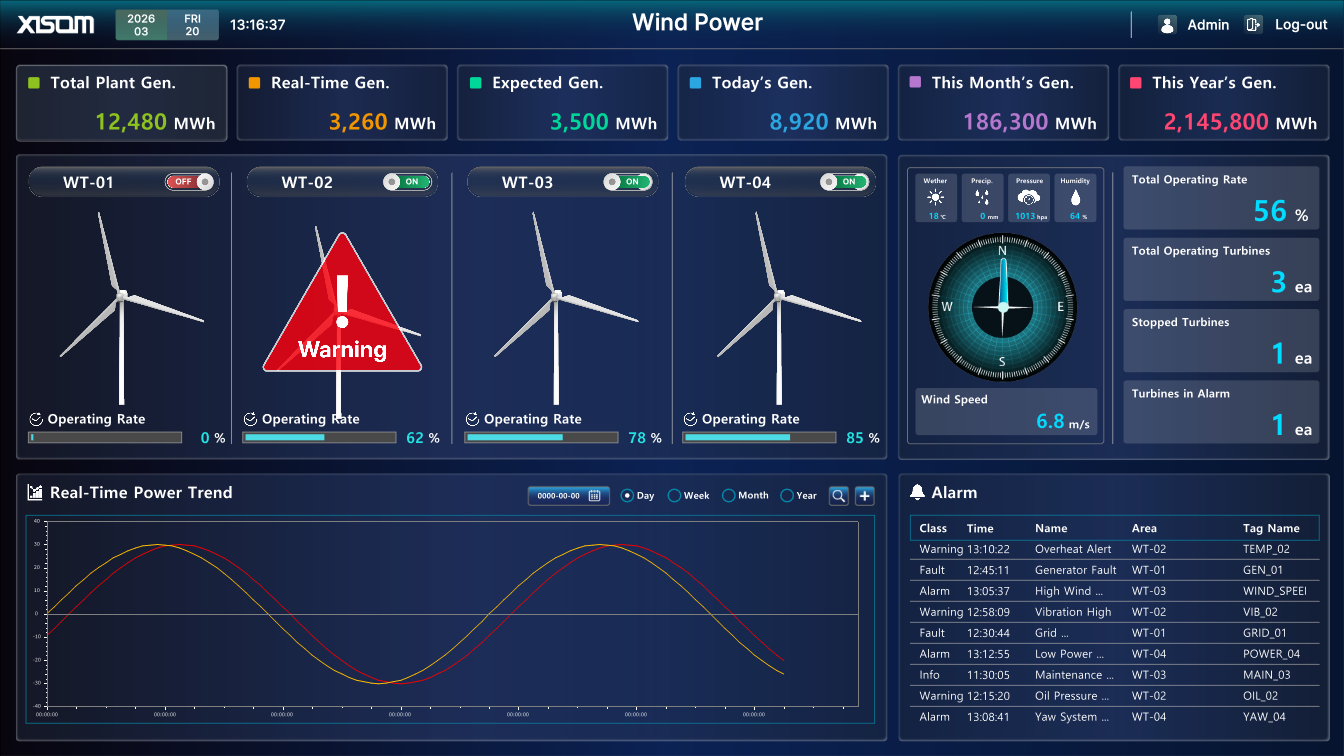Open the calendar date picker icon
Viewport: 1344px width, 756px height.
pos(595,495)
